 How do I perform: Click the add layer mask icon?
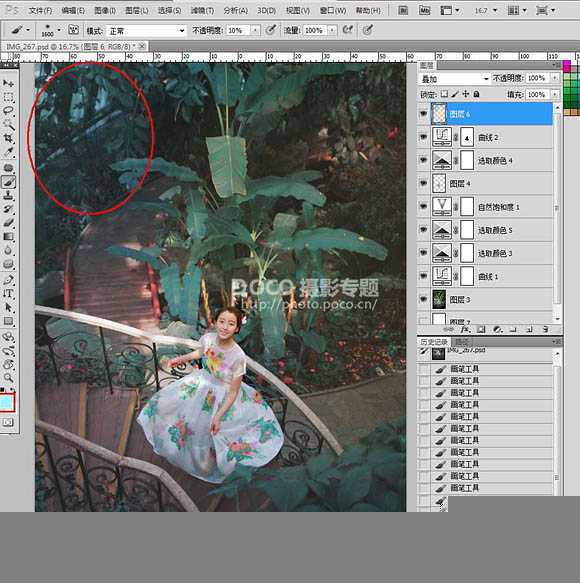point(481,329)
